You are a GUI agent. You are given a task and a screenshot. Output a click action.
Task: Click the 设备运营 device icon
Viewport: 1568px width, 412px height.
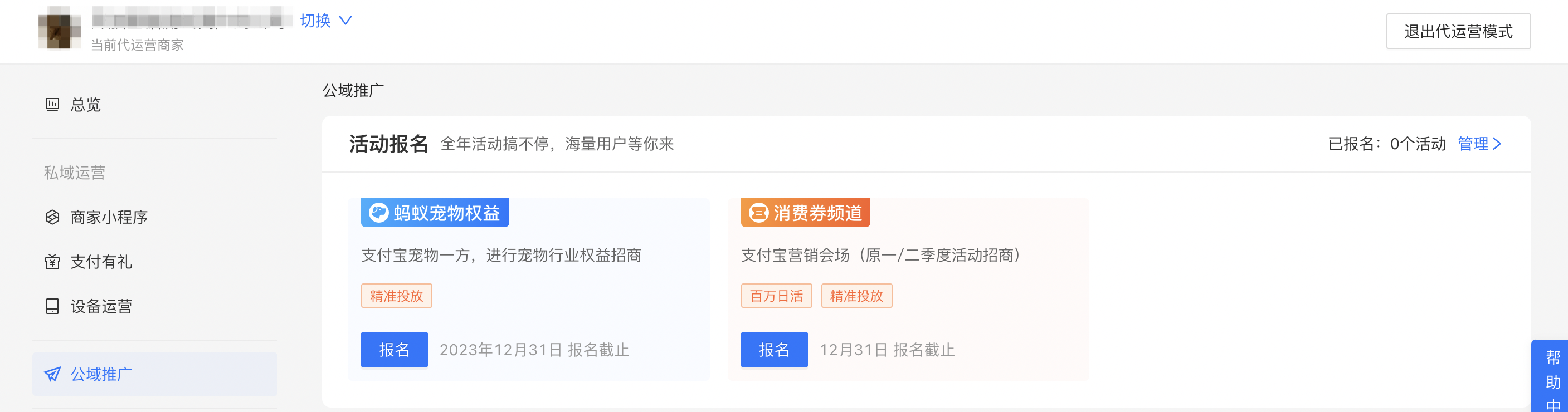coord(52,306)
